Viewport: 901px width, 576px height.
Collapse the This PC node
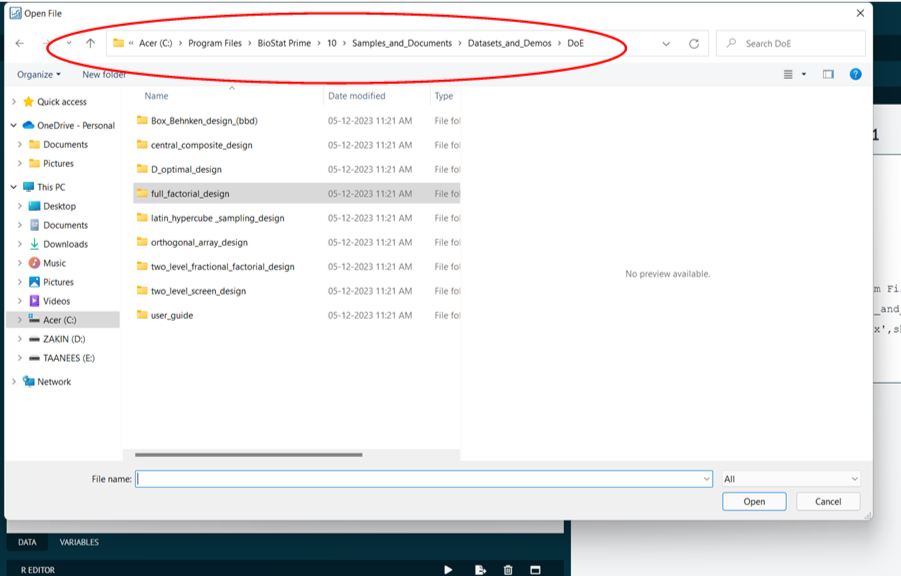pos(14,187)
